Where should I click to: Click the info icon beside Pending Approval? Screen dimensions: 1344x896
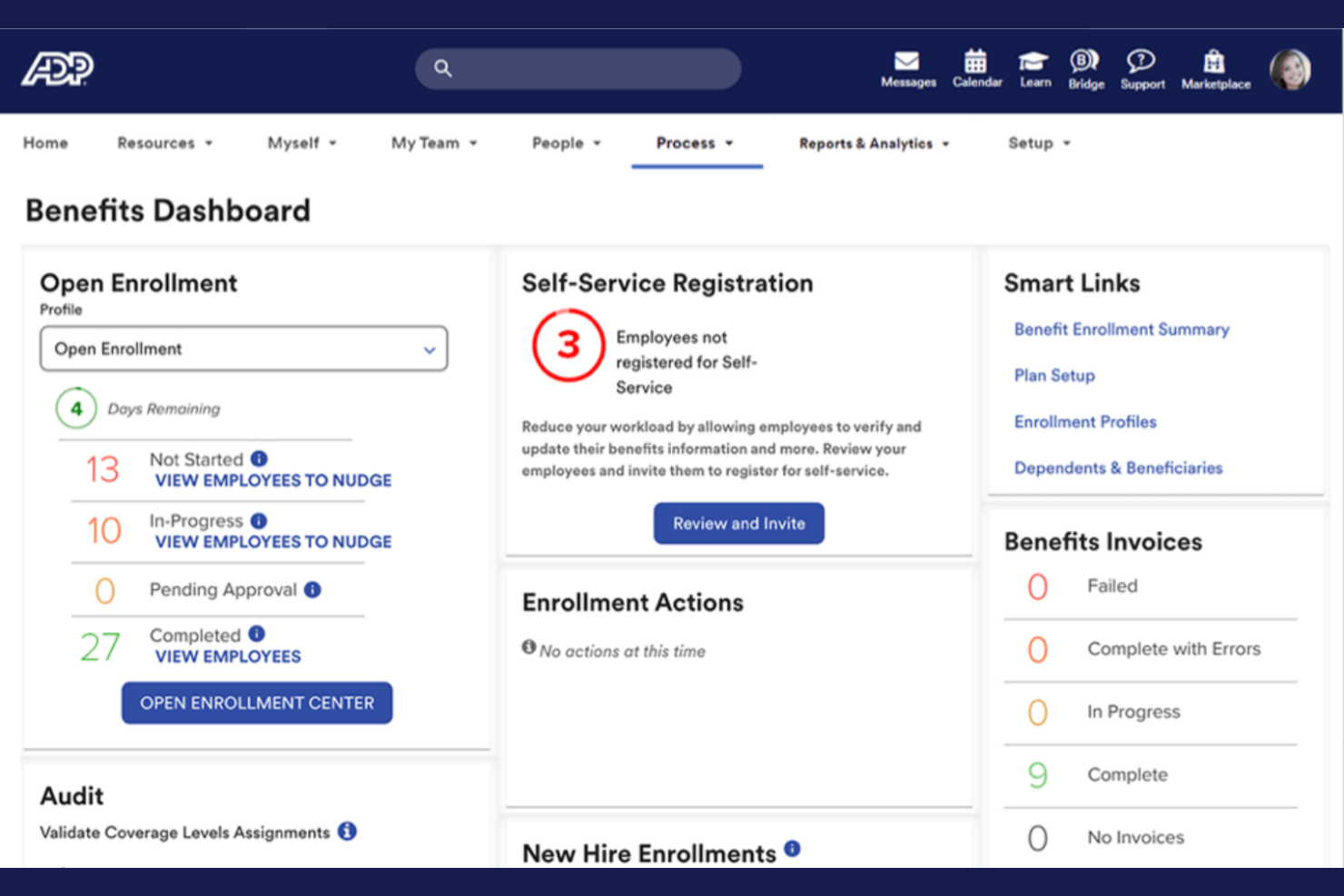[312, 589]
